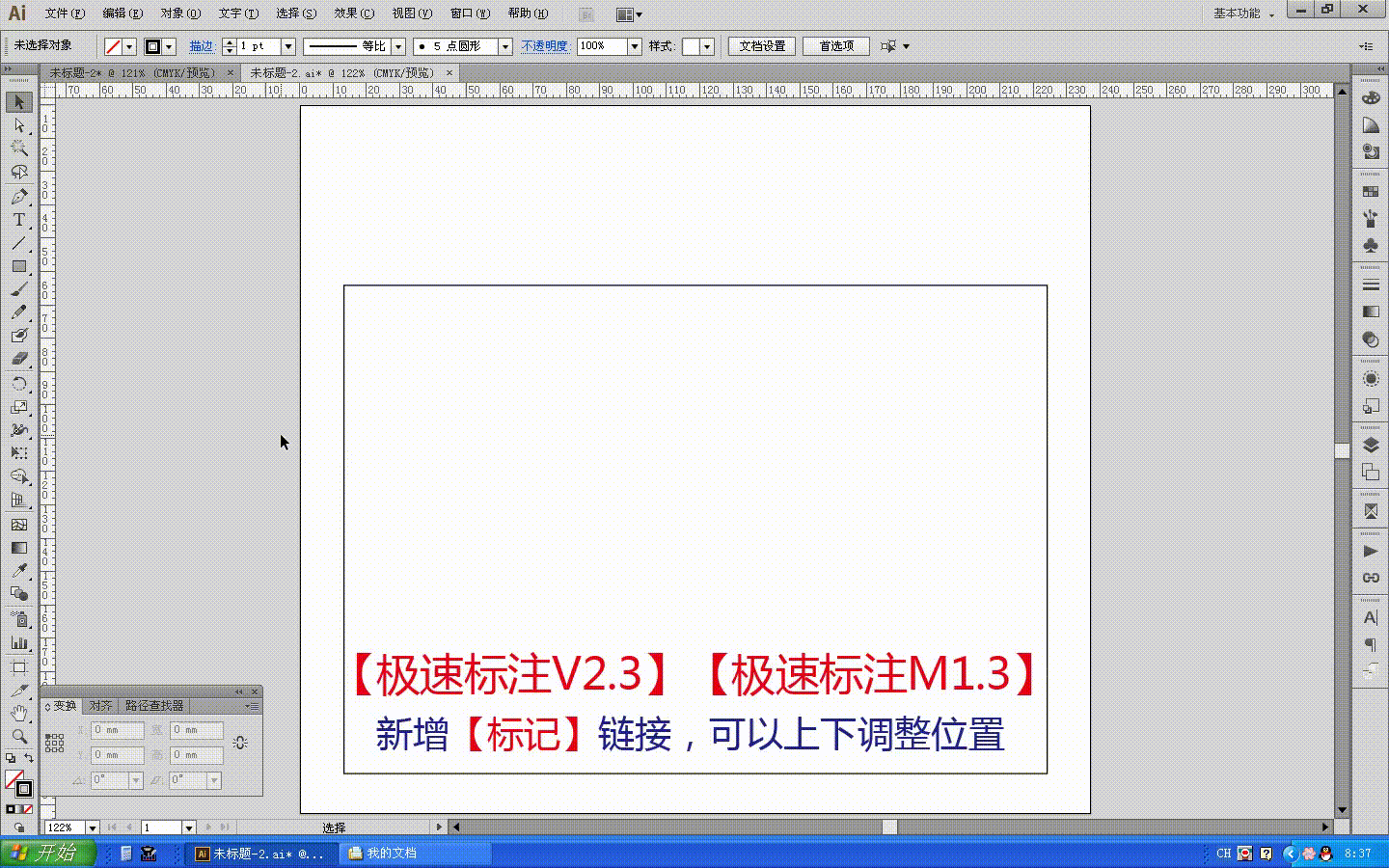Open the Layers panel icon
The height and width of the screenshot is (868, 1389).
(x=1371, y=445)
